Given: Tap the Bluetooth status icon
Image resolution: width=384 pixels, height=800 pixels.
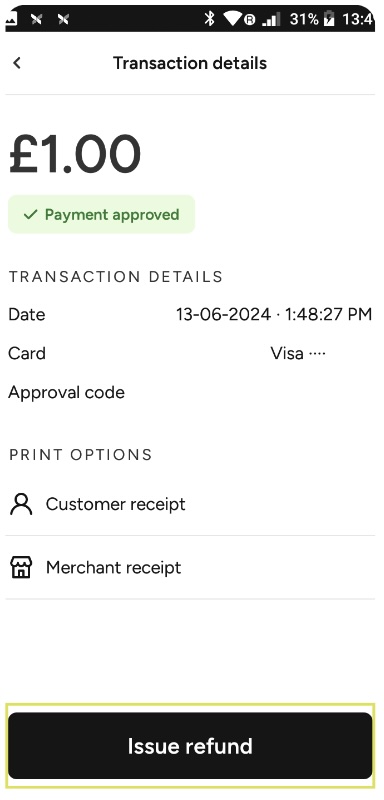Looking at the screenshot, I should (209, 19).
